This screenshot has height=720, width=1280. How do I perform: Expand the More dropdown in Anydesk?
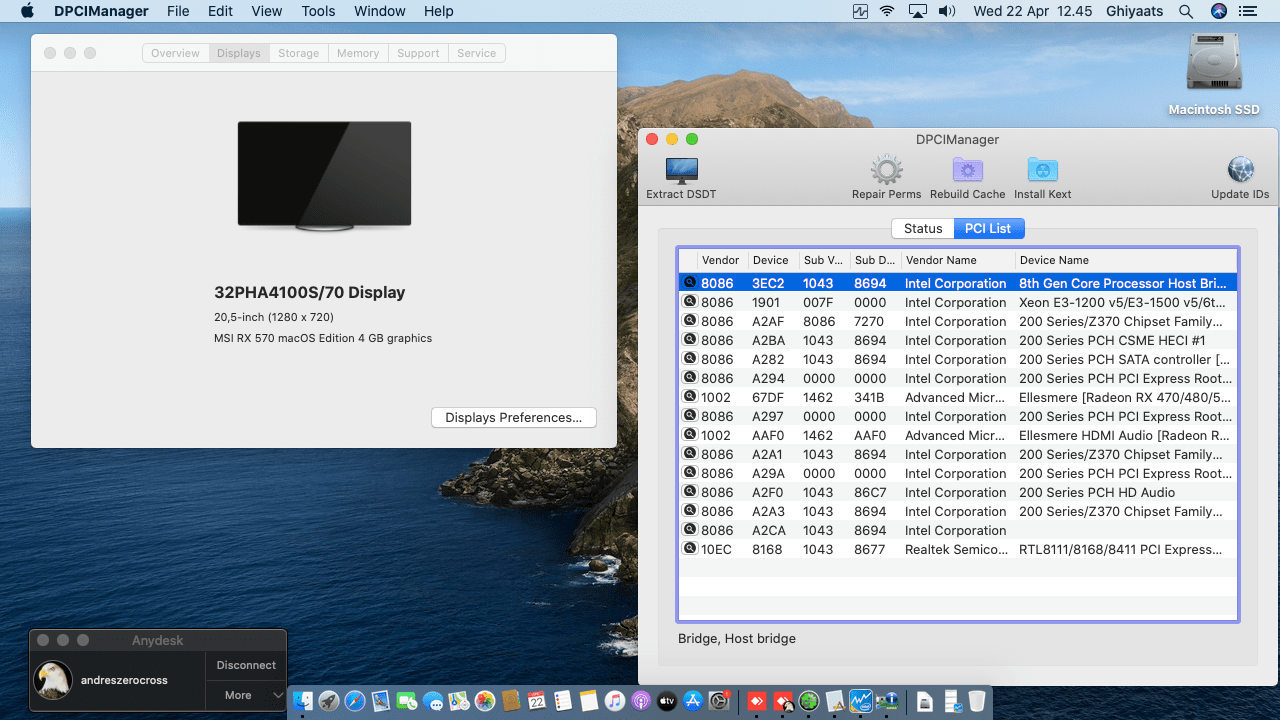click(x=246, y=695)
